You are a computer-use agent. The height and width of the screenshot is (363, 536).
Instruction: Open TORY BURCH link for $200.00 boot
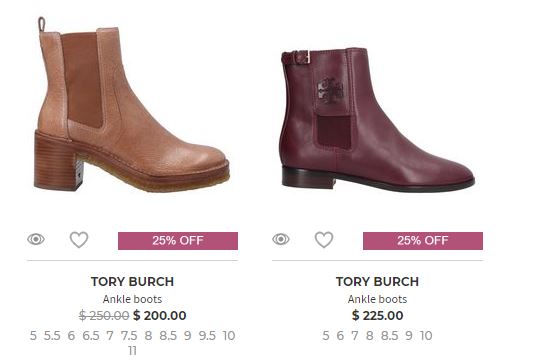coord(132,282)
